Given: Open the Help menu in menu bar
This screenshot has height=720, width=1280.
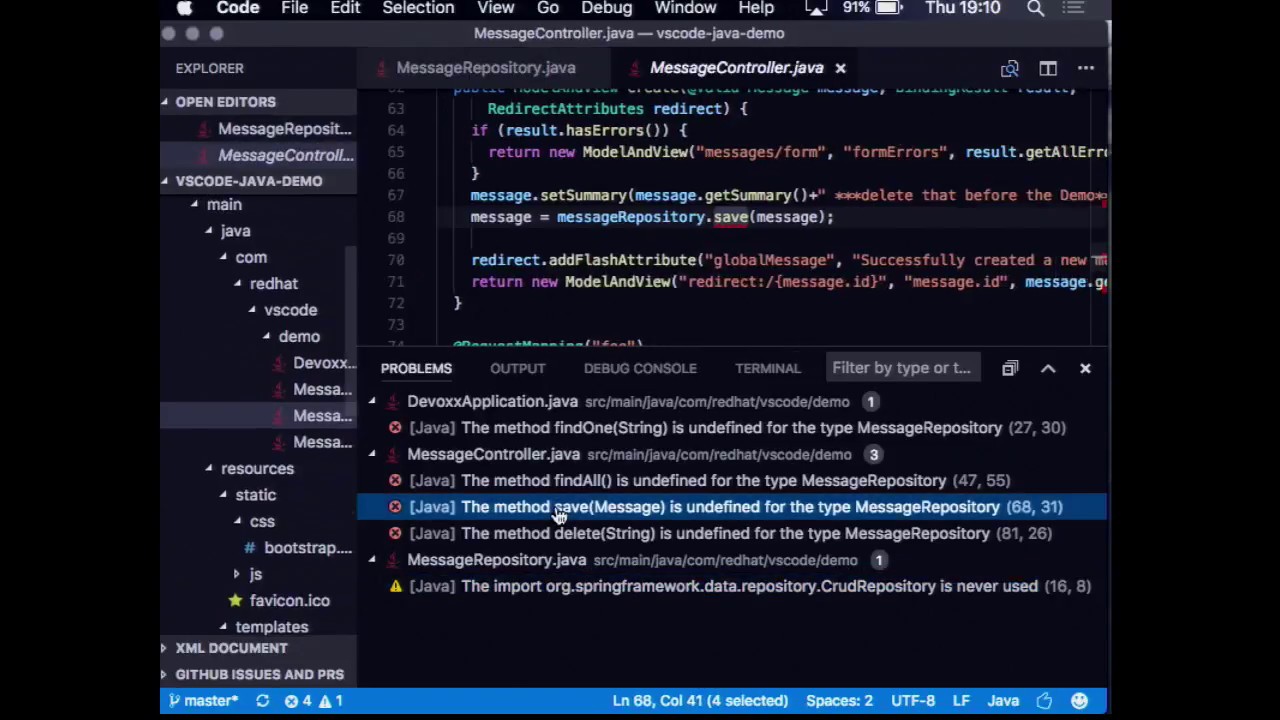Looking at the screenshot, I should (x=756, y=8).
